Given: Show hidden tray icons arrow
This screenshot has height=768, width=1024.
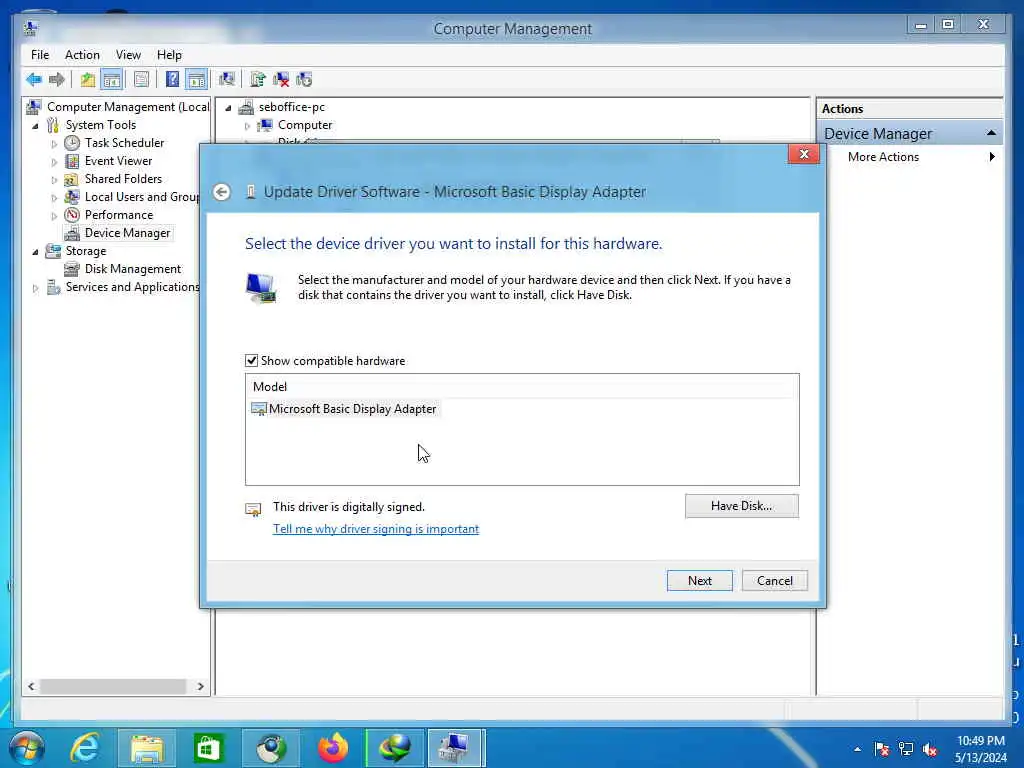Looking at the screenshot, I should [x=857, y=750].
